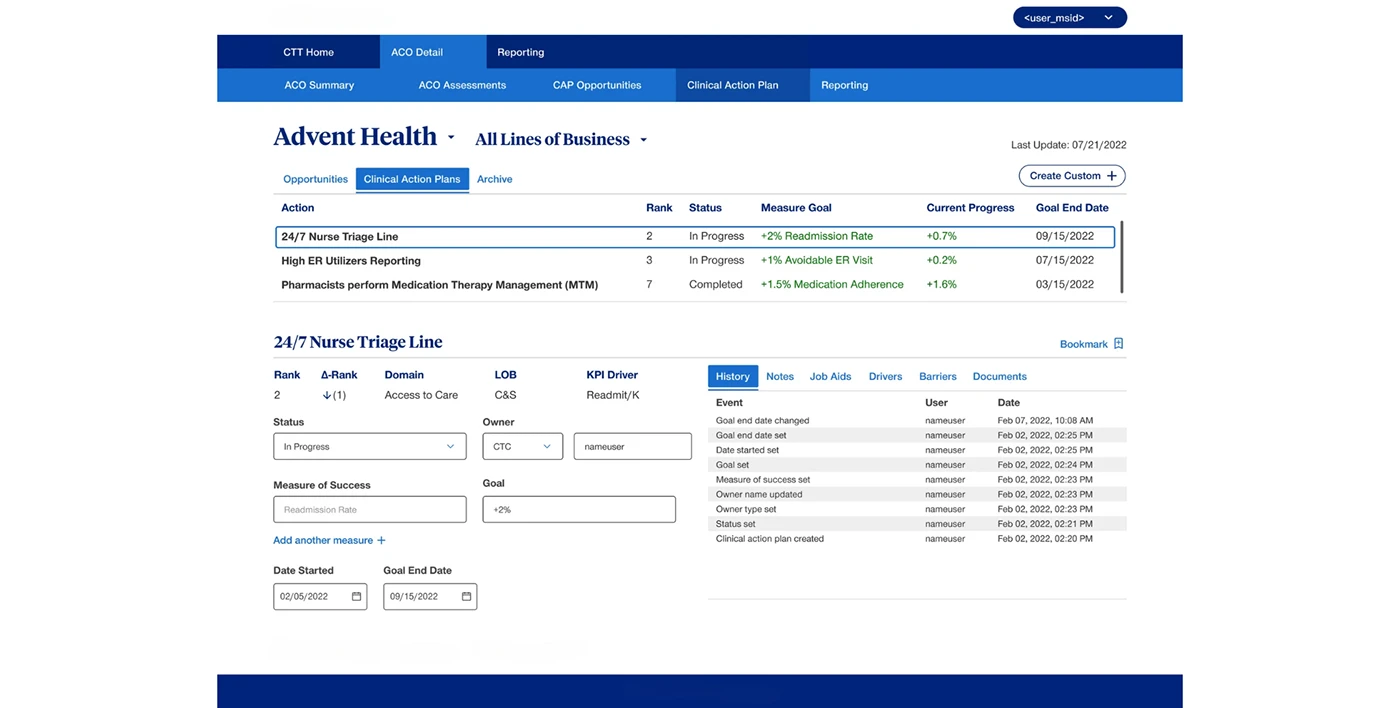Open calendar icon in Goal End Date field

pos(466,597)
